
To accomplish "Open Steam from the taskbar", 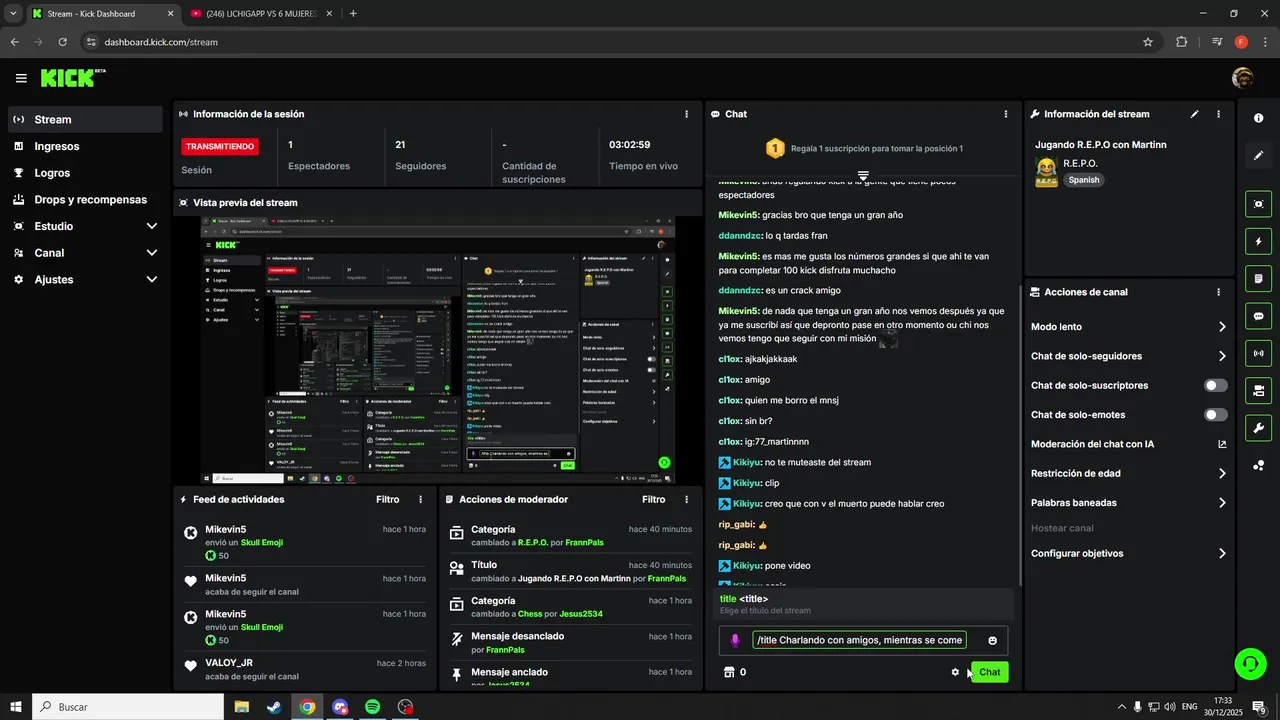I will coord(274,707).
